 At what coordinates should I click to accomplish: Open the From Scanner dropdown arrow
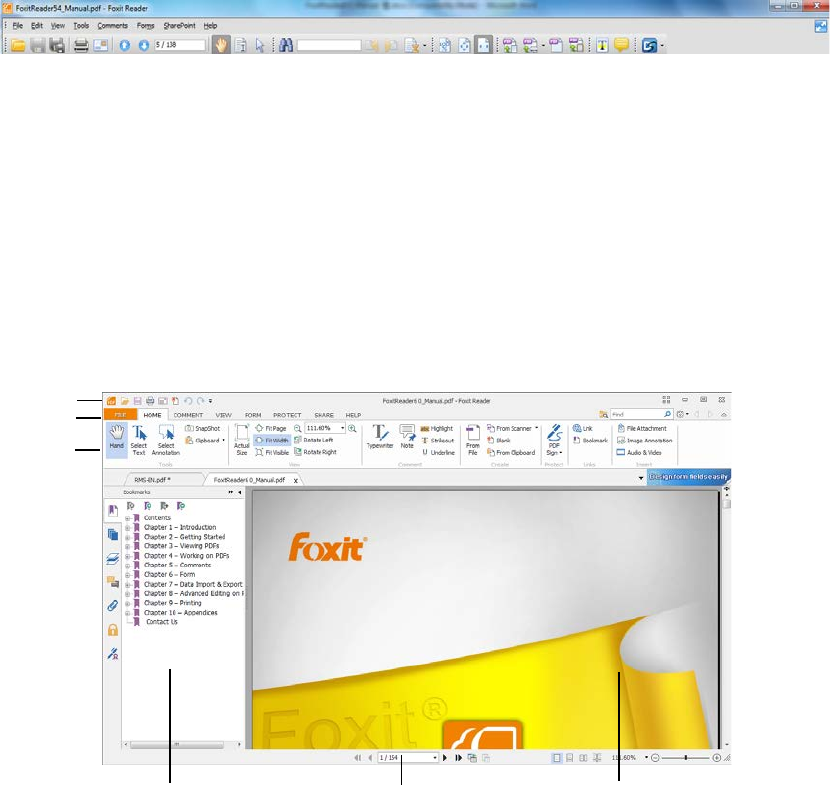pos(536,428)
